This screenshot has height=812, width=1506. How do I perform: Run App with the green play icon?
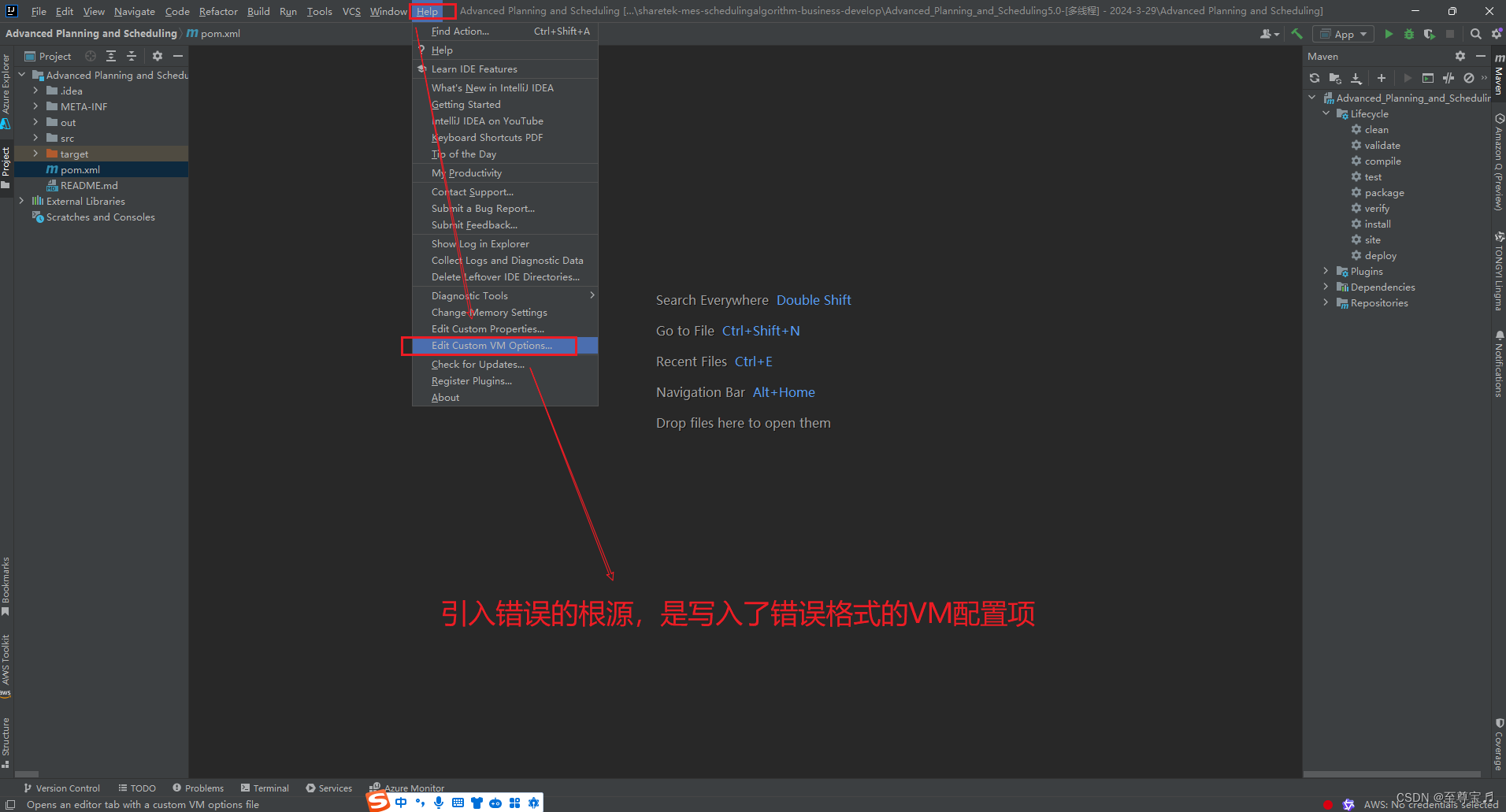click(1389, 34)
